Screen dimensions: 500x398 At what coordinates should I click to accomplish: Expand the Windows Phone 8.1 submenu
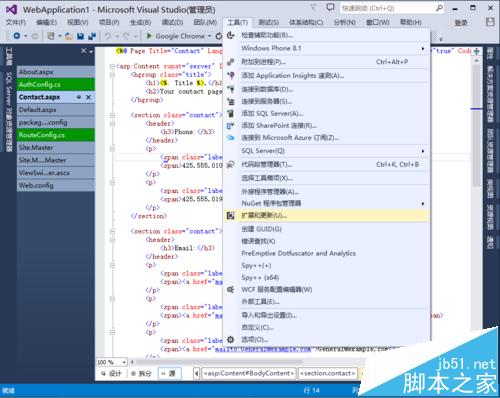(423, 49)
